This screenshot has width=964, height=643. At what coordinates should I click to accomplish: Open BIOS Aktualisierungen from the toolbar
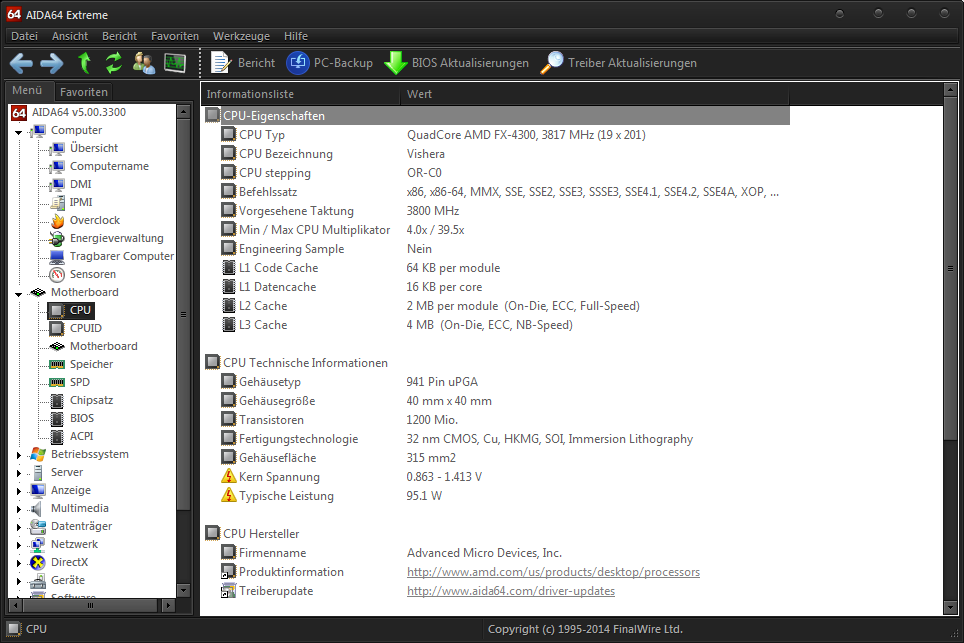pos(456,63)
